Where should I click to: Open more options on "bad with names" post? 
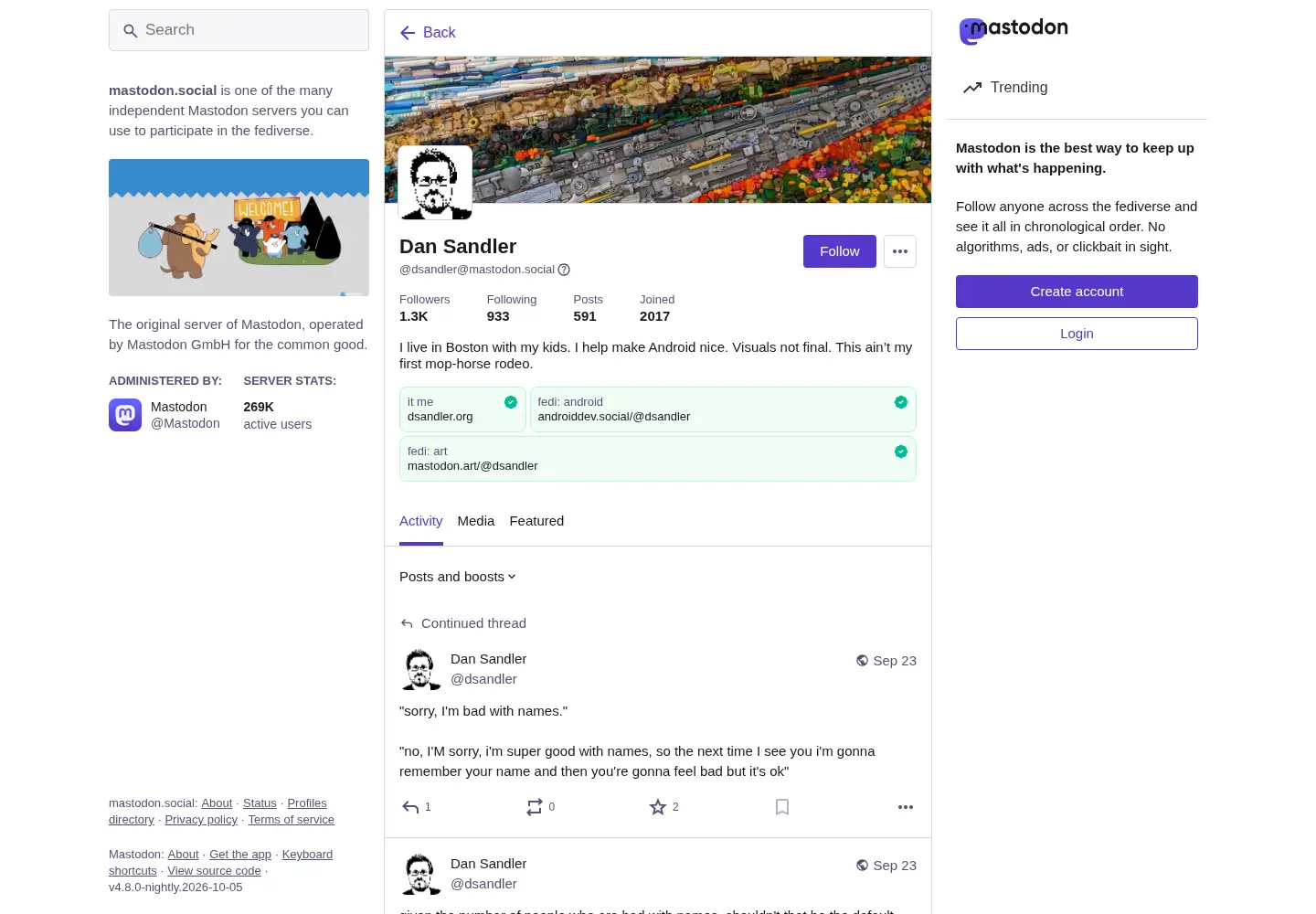point(906,807)
